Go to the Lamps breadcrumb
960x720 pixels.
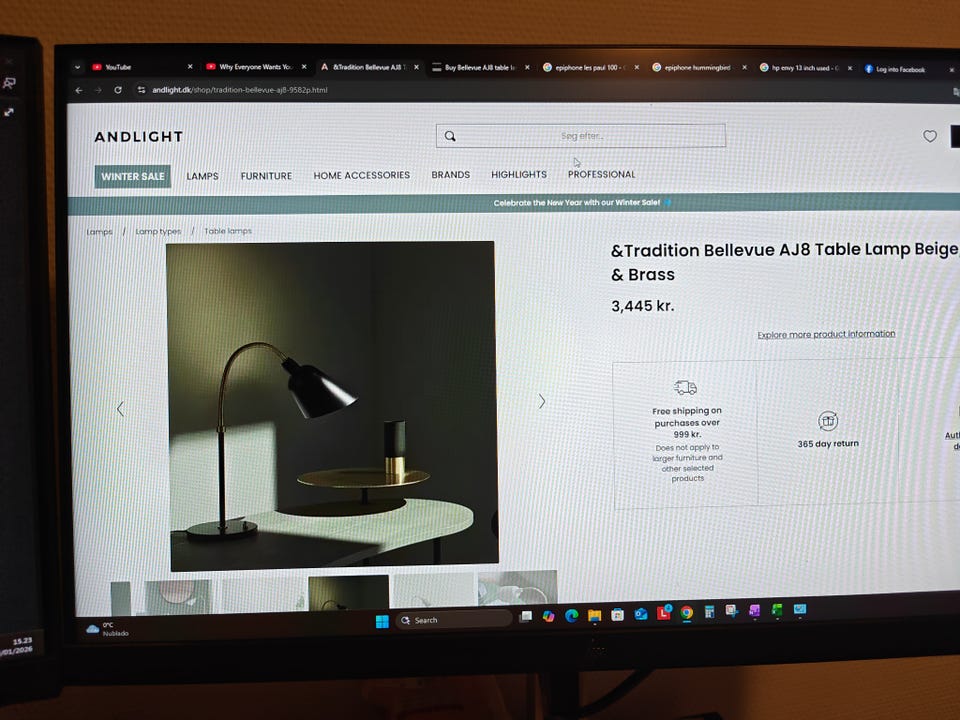pyautogui.click(x=99, y=231)
